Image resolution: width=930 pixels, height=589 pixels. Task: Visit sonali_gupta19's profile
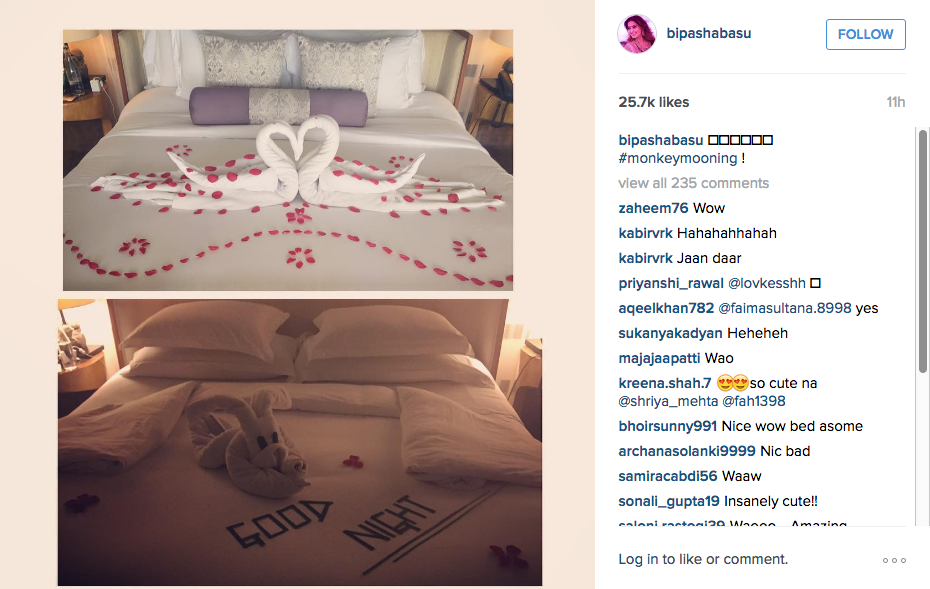[x=669, y=501]
